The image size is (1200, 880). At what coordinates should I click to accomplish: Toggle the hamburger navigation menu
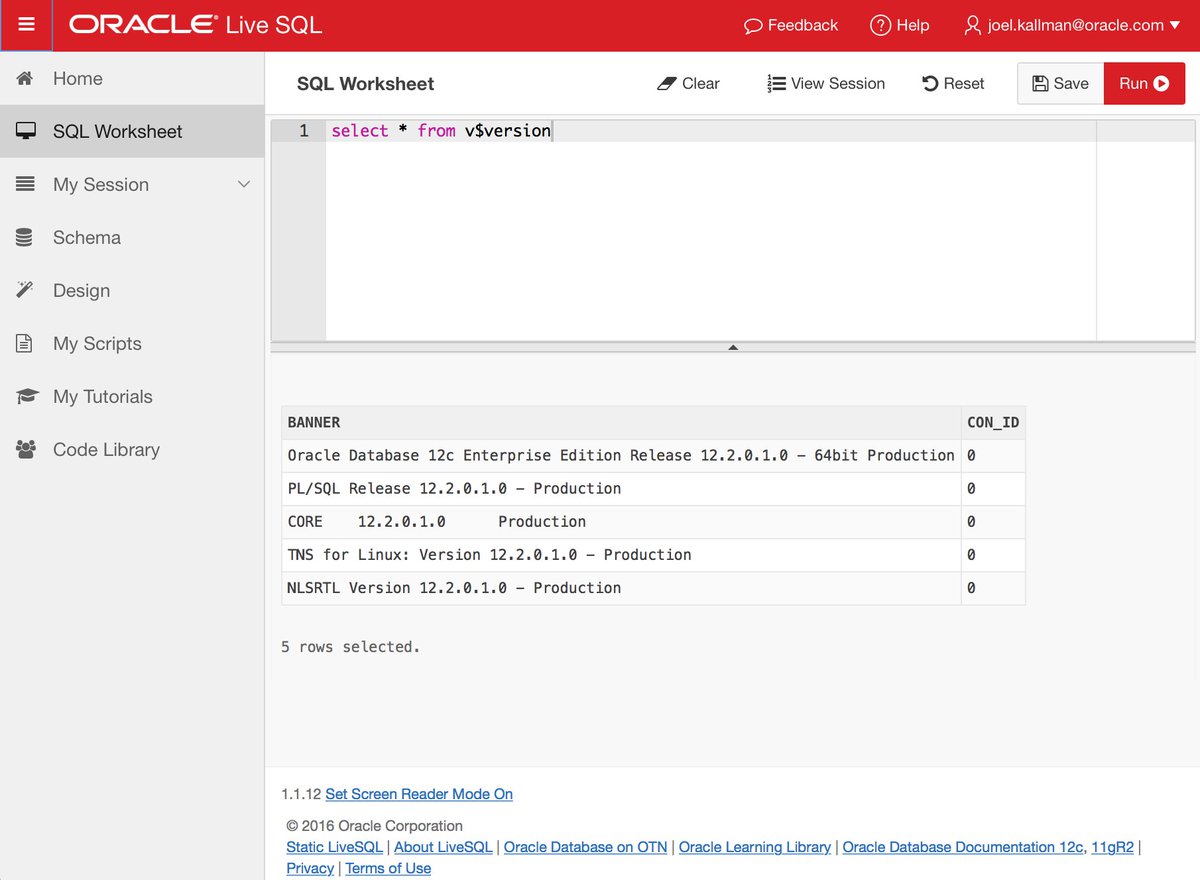pyautogui.click(x=26, y=25)
